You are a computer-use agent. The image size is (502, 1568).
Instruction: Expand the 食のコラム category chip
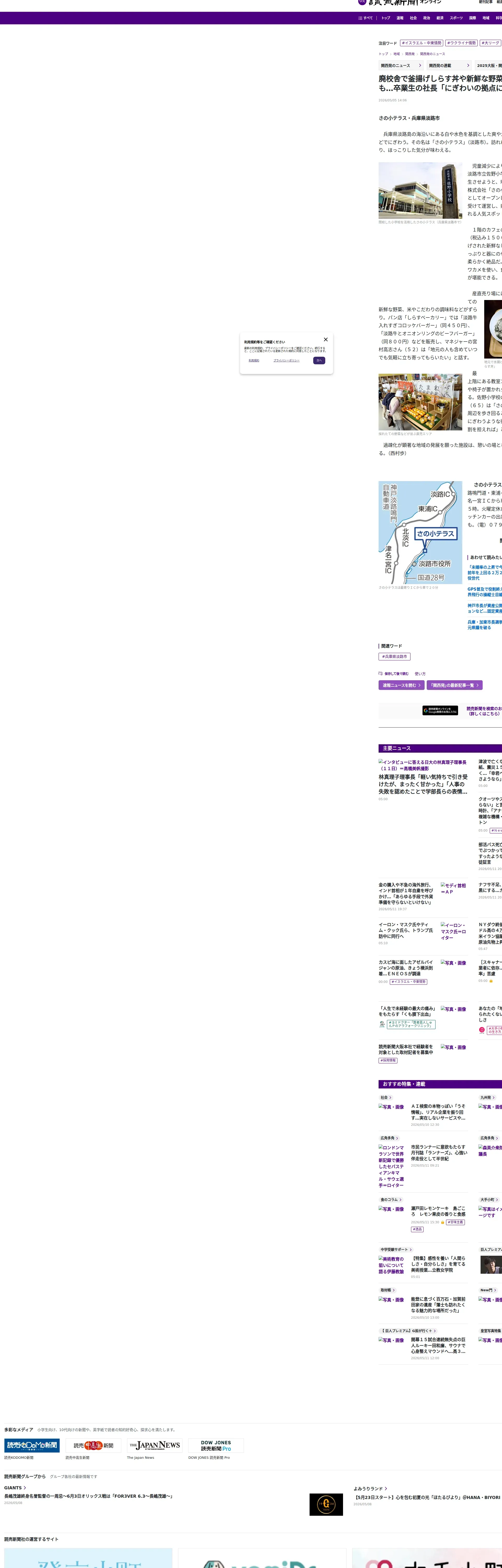tap(391, 1200)
